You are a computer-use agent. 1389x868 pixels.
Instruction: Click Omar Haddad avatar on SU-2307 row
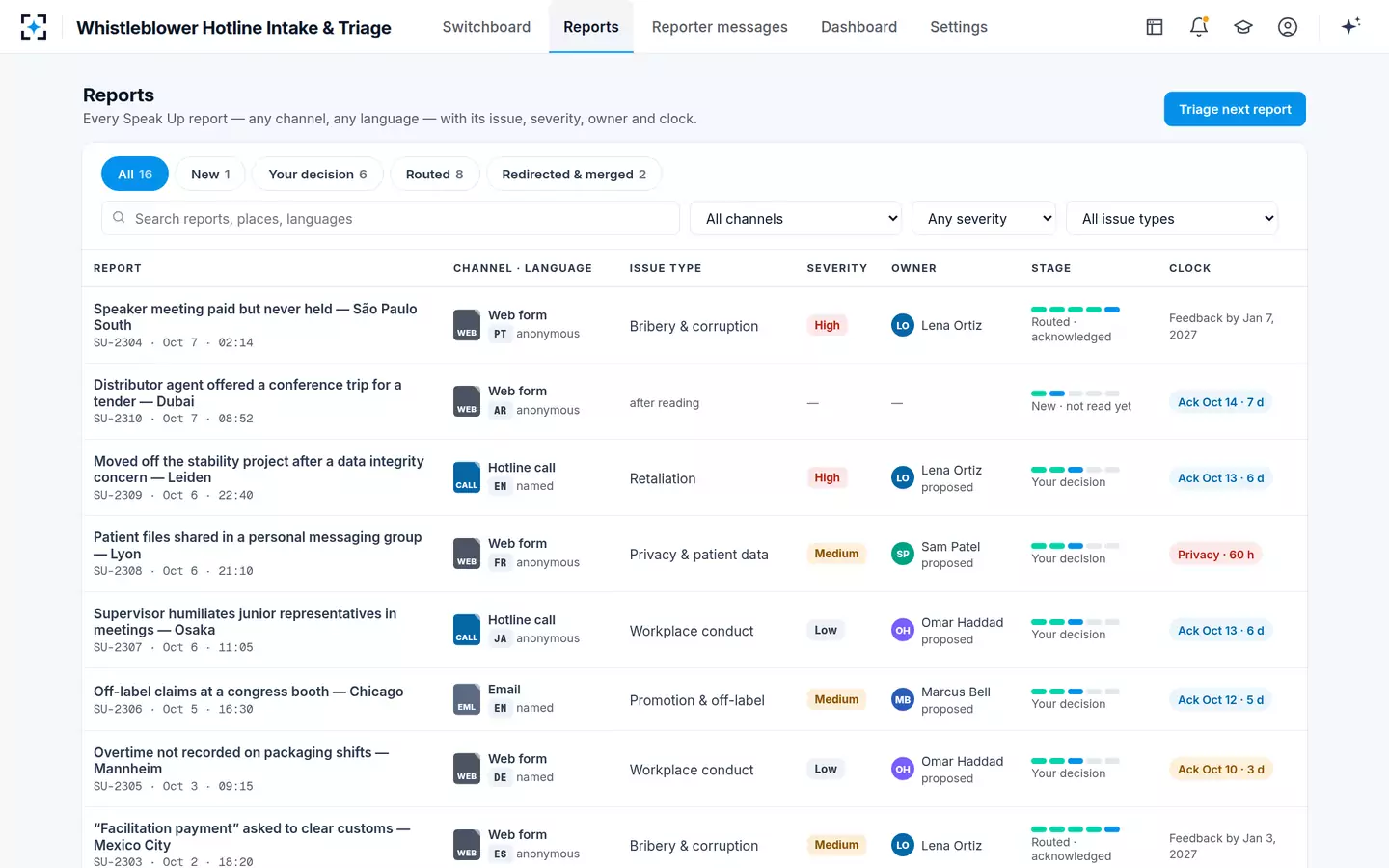[903, 630]
